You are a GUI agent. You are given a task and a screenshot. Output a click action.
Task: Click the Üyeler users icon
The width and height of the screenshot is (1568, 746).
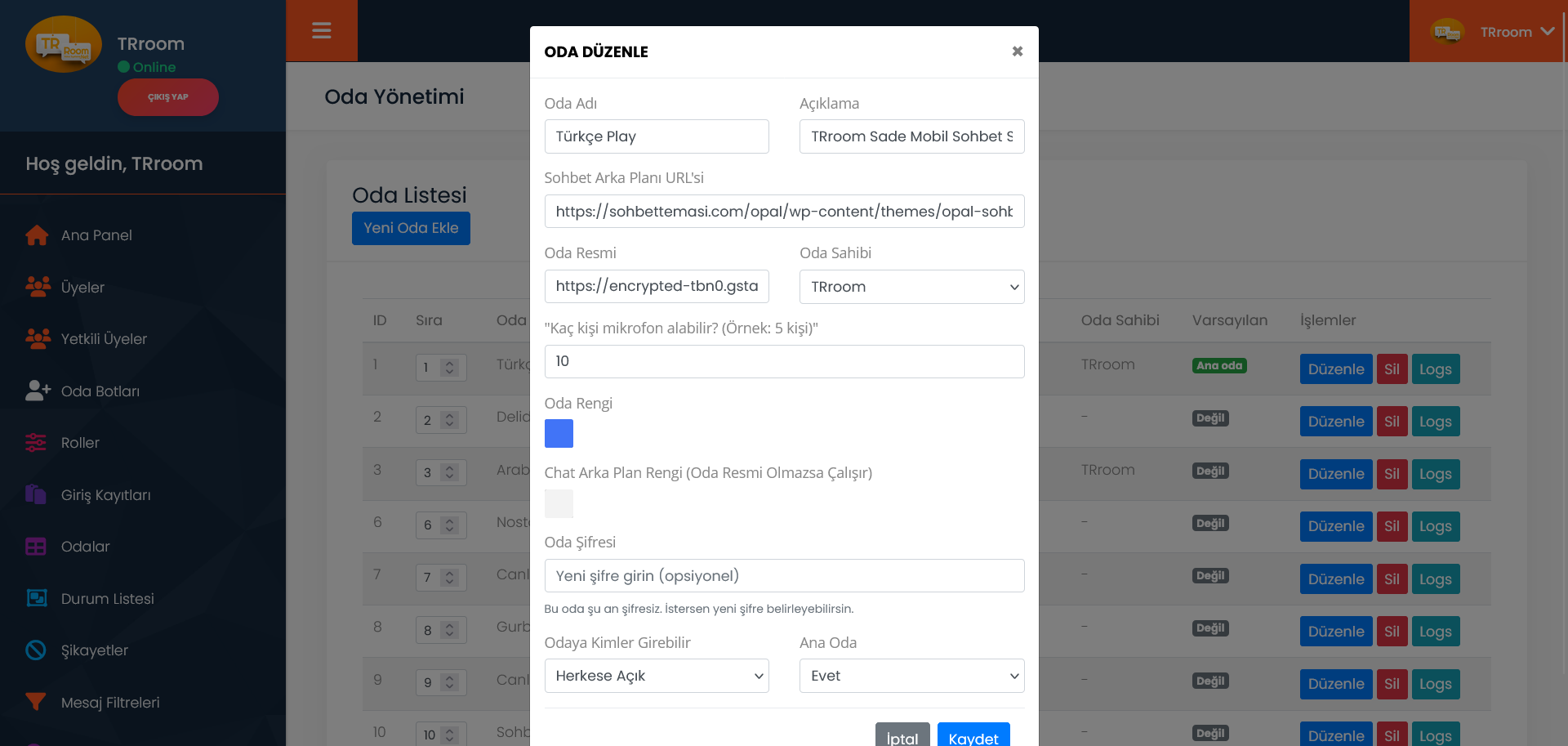coord(38,287)
